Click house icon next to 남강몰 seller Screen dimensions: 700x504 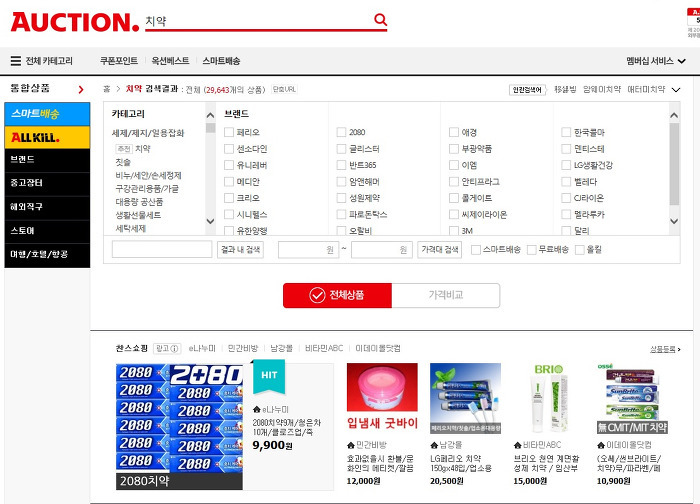434,445
